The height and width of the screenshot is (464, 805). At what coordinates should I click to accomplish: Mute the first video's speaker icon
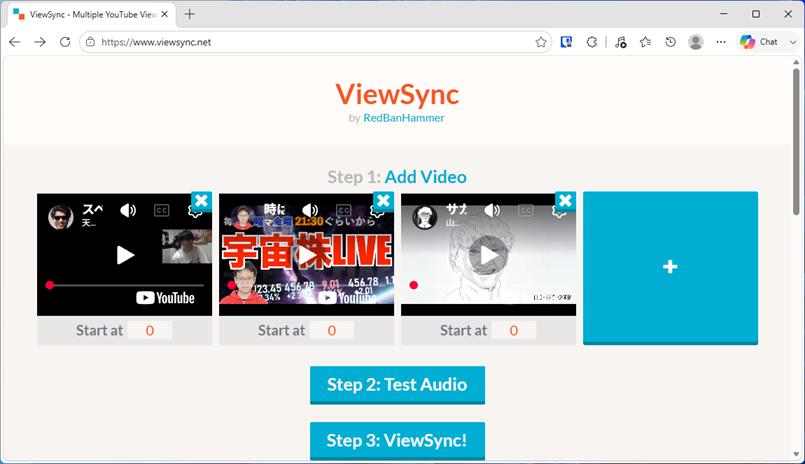click(x=128, y=210)
